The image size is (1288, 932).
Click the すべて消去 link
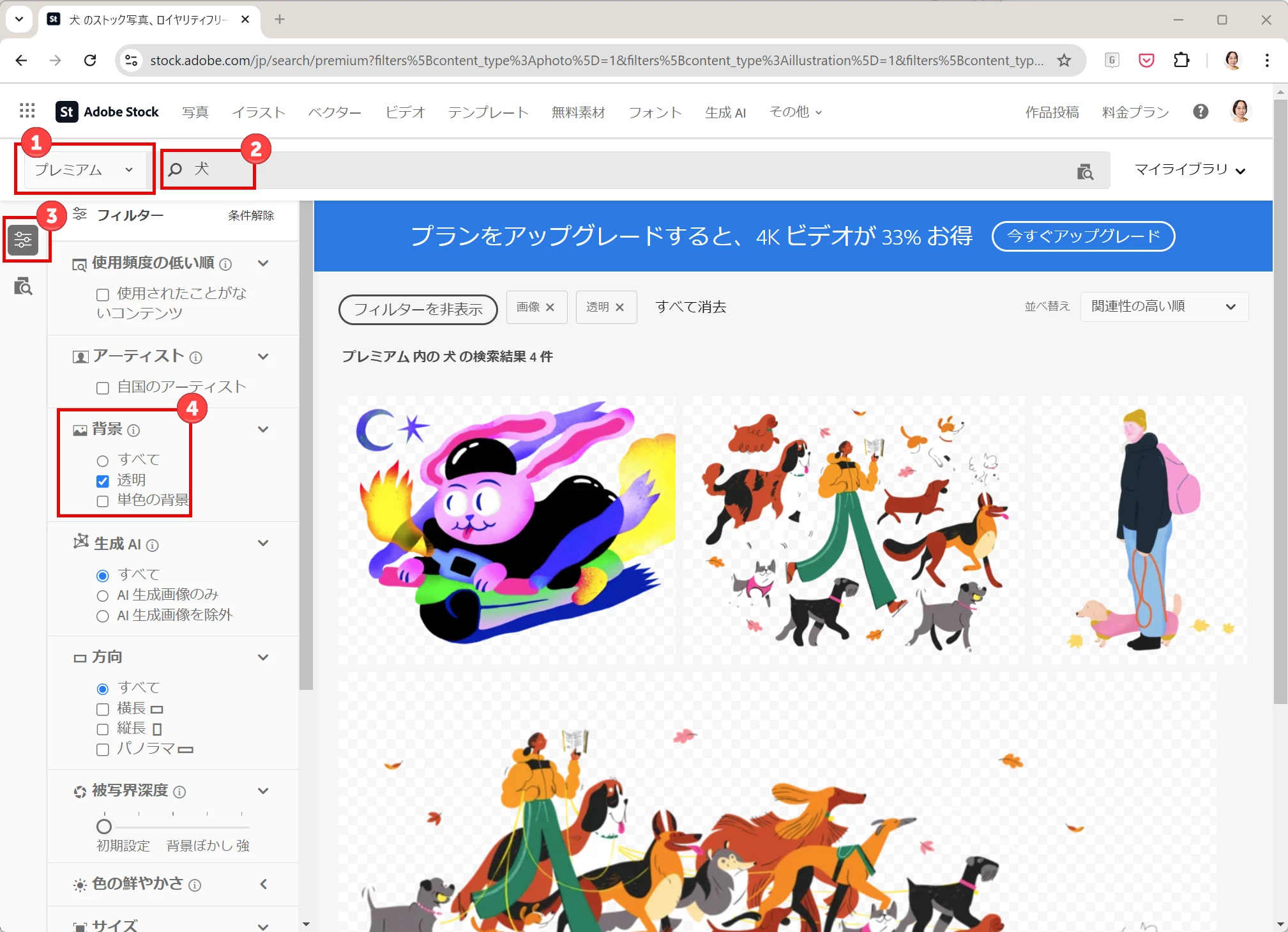[x=690, y=307]
